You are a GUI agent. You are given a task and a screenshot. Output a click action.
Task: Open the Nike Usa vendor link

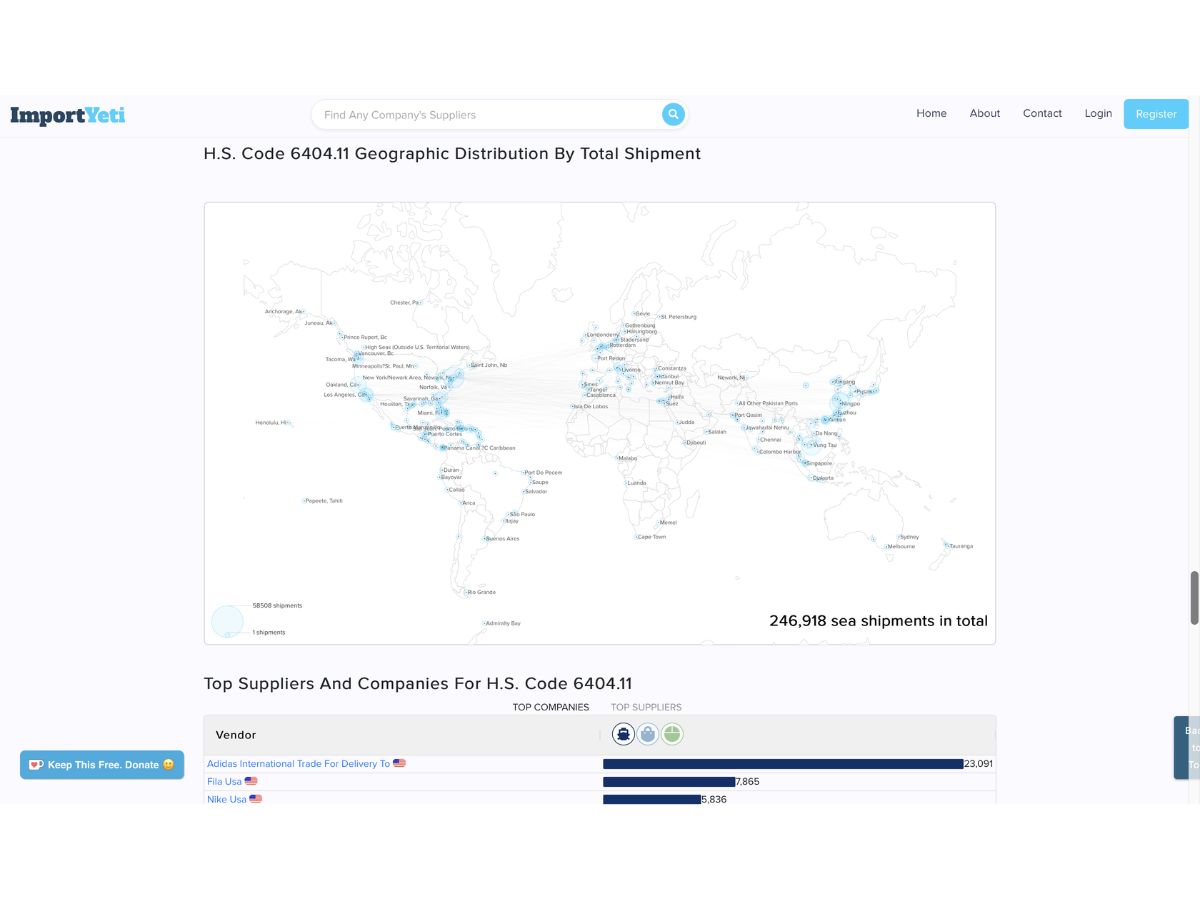227,799
